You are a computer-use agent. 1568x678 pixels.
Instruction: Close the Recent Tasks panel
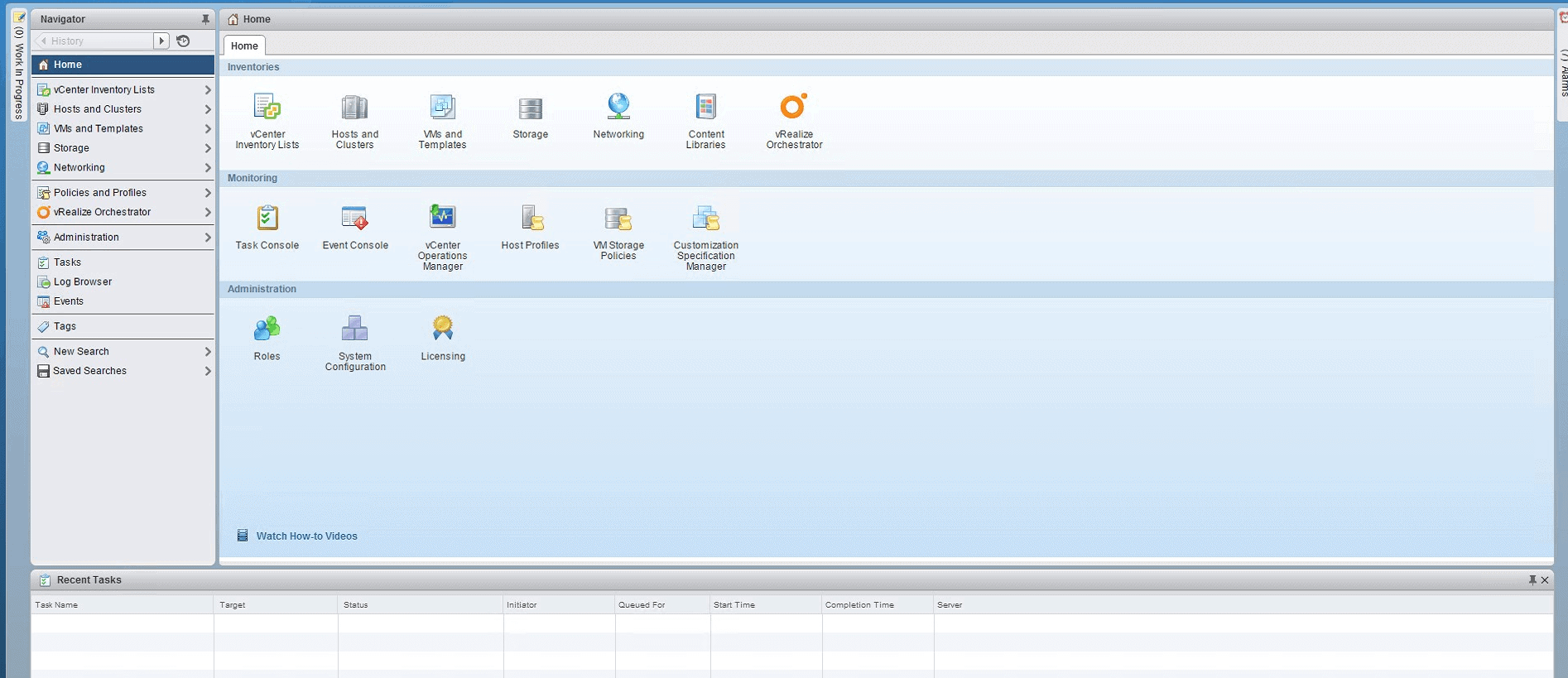[x=1545, y=580]
